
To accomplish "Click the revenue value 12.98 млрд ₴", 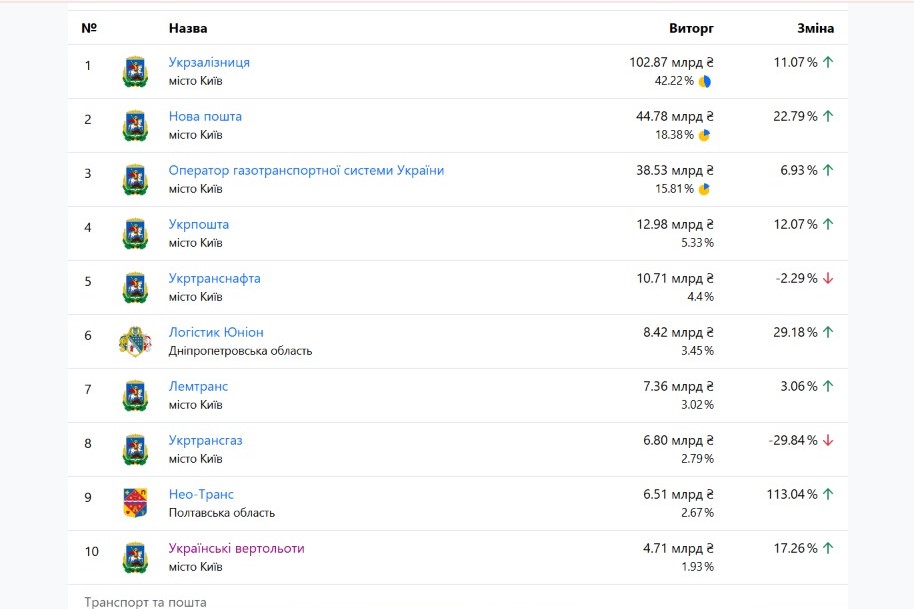I will [x=675, y=224].
